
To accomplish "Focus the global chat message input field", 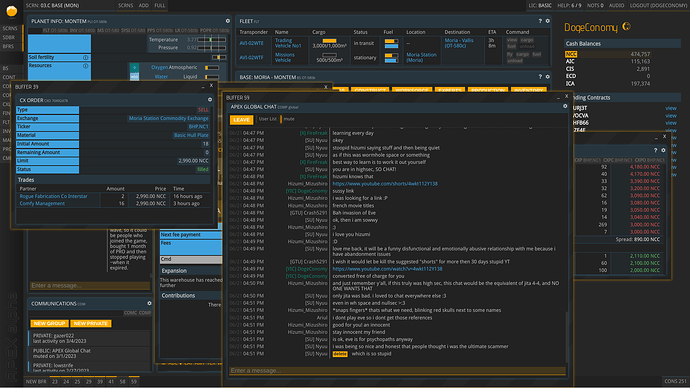I will pos(397,370).
